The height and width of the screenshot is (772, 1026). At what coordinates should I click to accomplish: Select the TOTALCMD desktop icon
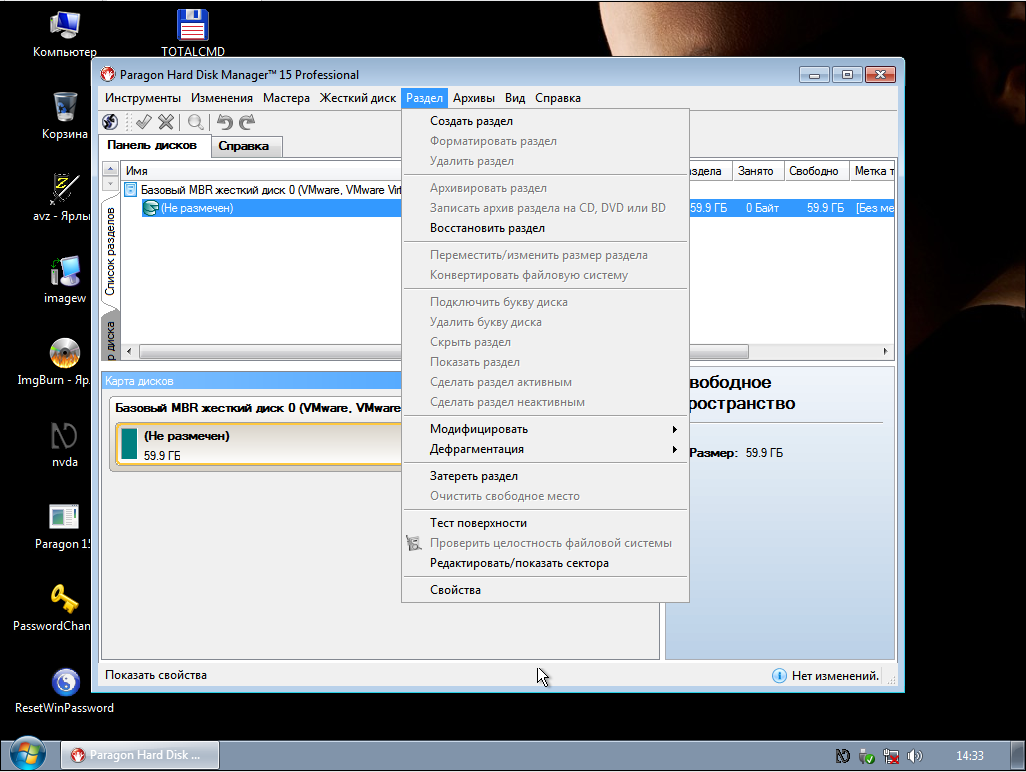coord(193,33)
